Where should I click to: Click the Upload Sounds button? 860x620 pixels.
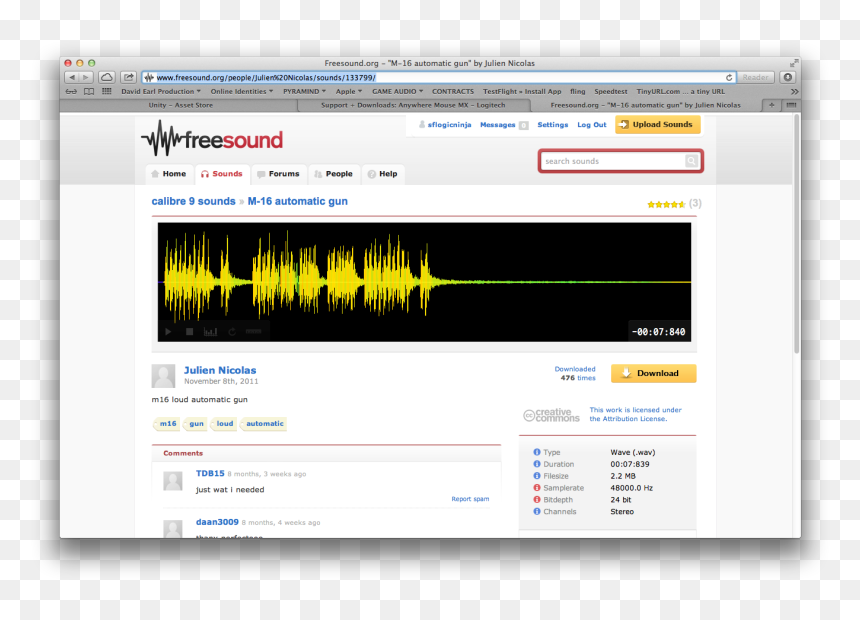657,125
